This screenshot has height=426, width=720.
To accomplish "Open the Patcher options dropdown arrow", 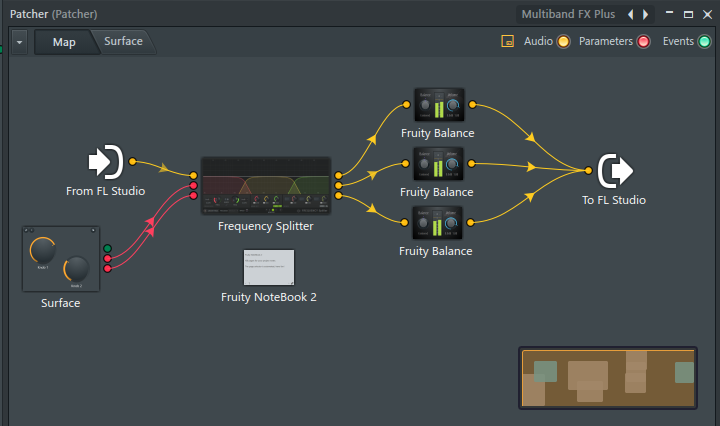I will click(x=19, y=42).
